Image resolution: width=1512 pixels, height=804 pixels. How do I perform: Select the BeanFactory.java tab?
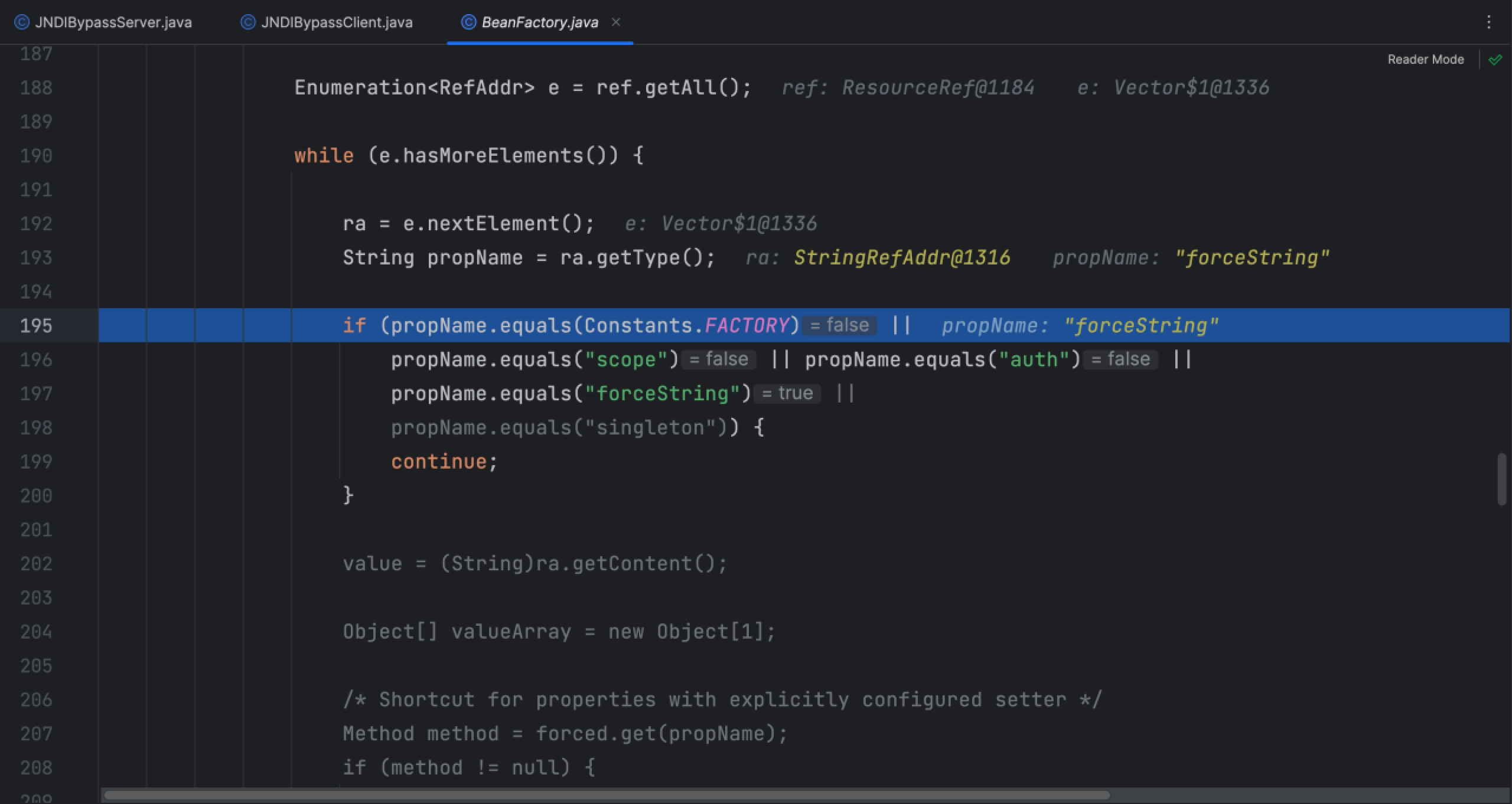(539, 22)
